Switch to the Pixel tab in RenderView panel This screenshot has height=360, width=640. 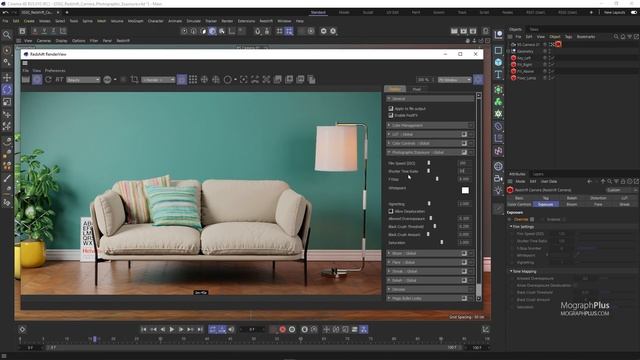click(x=417, y=89)
